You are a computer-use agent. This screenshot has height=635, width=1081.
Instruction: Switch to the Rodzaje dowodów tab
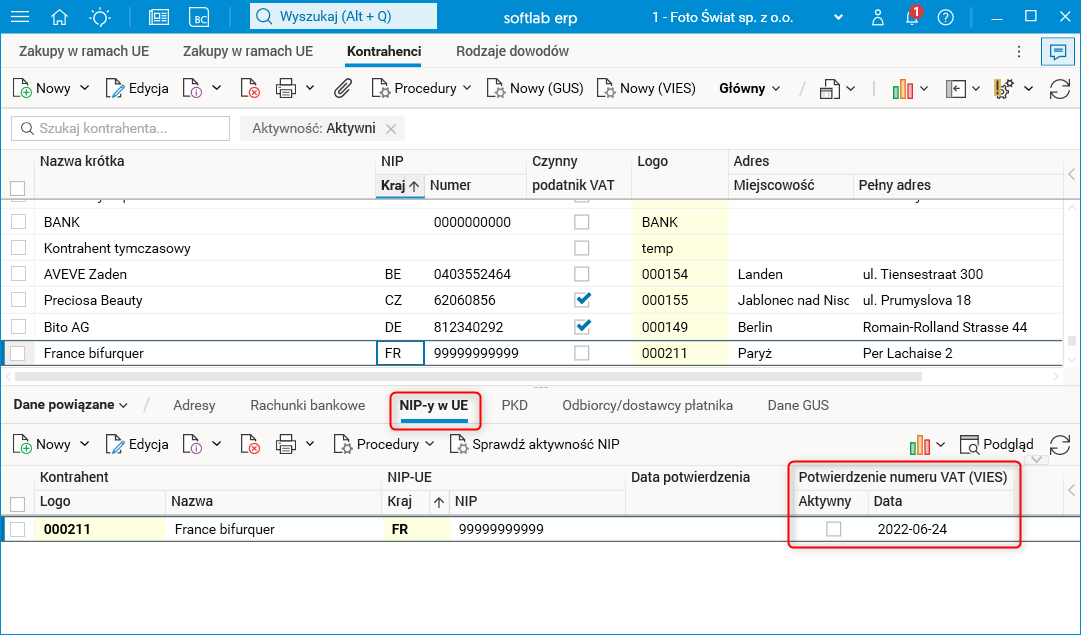click(x=512, y=51)
